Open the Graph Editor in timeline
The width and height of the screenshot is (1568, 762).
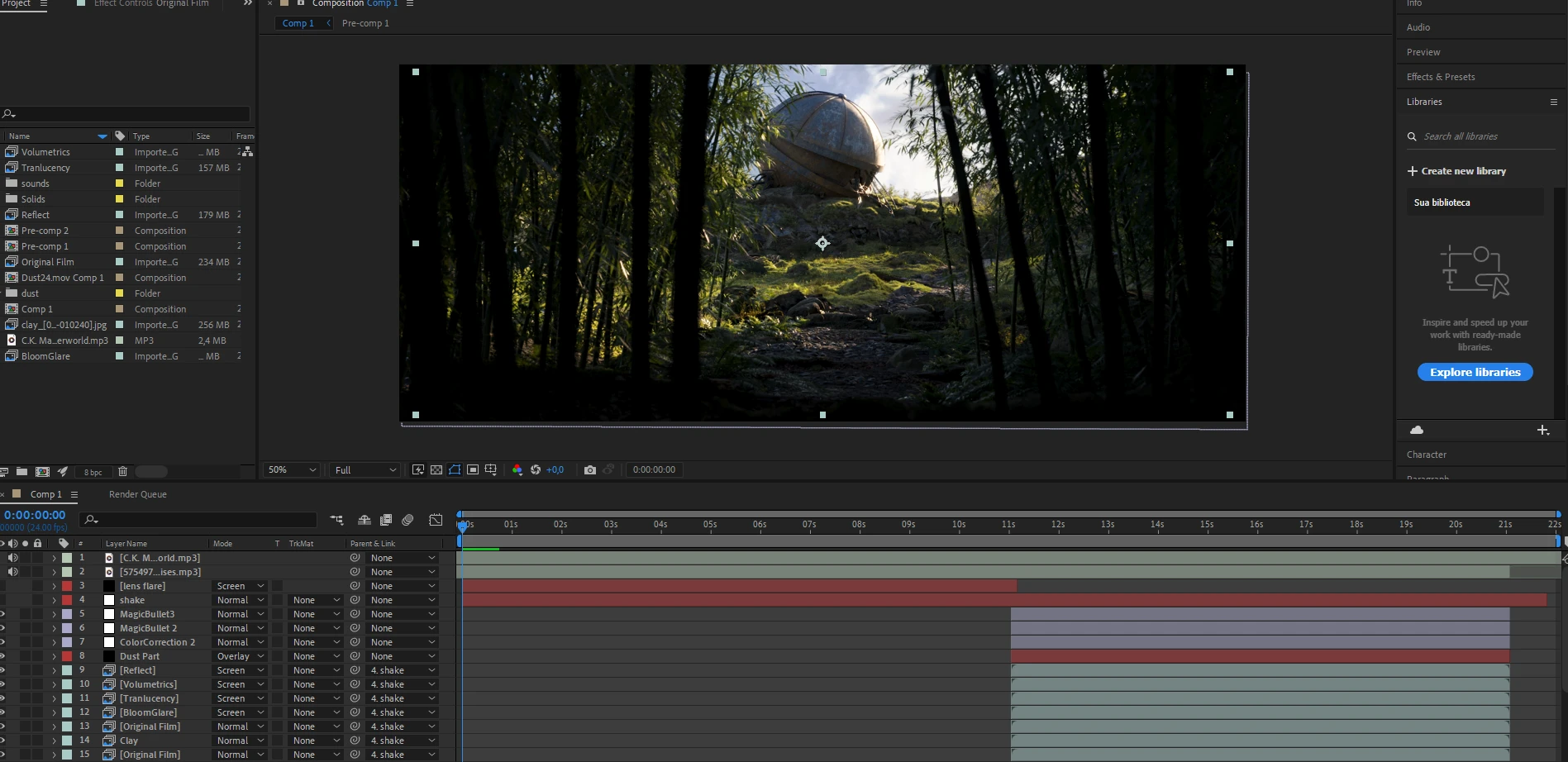(436, 520)
